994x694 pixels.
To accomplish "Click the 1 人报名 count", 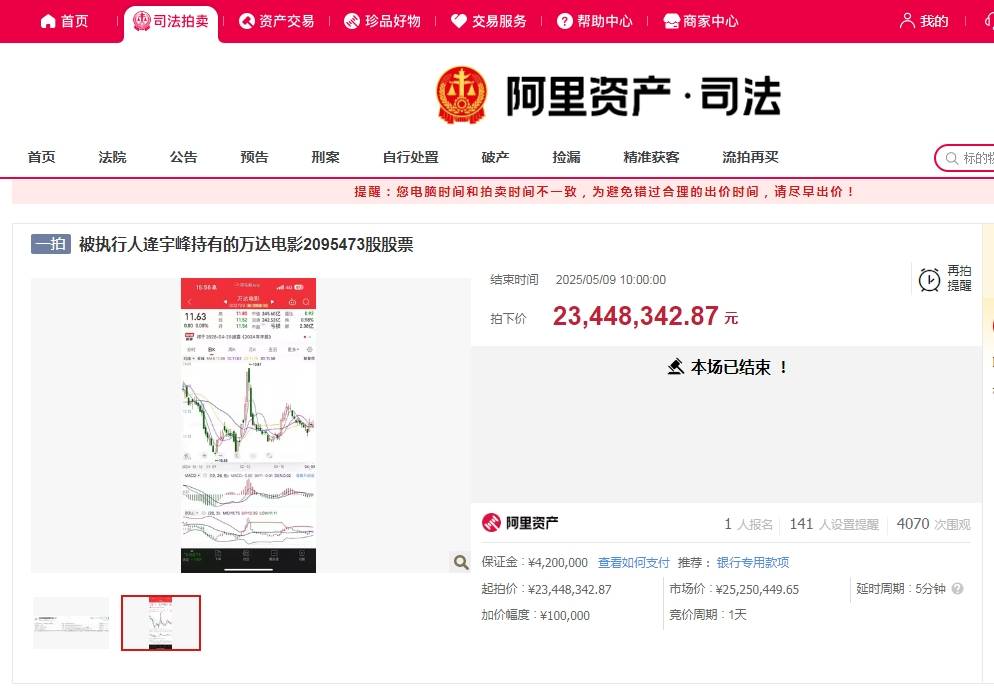I will point(749,524).
